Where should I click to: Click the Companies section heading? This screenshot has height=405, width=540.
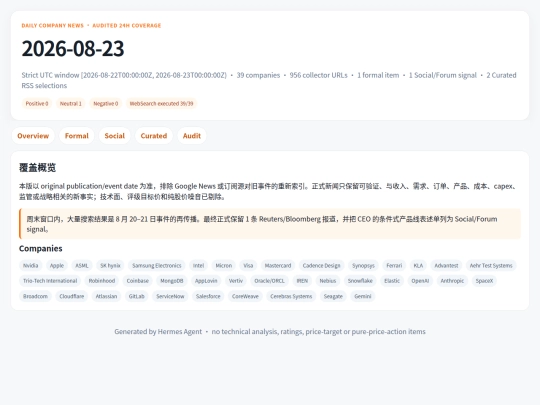coord(41,248)
